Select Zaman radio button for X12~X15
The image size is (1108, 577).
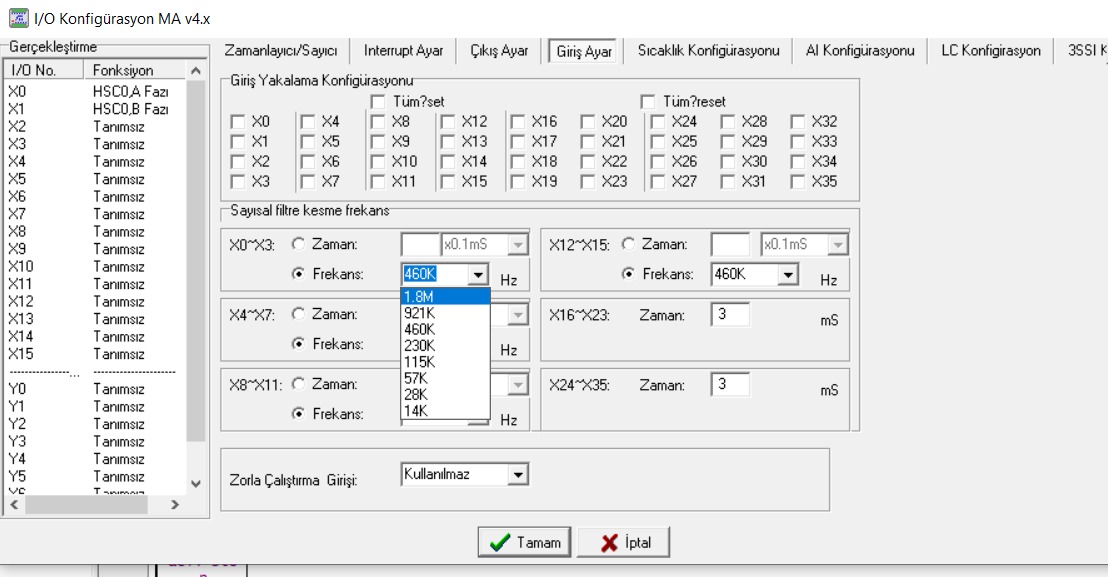(x=628, y=244)
